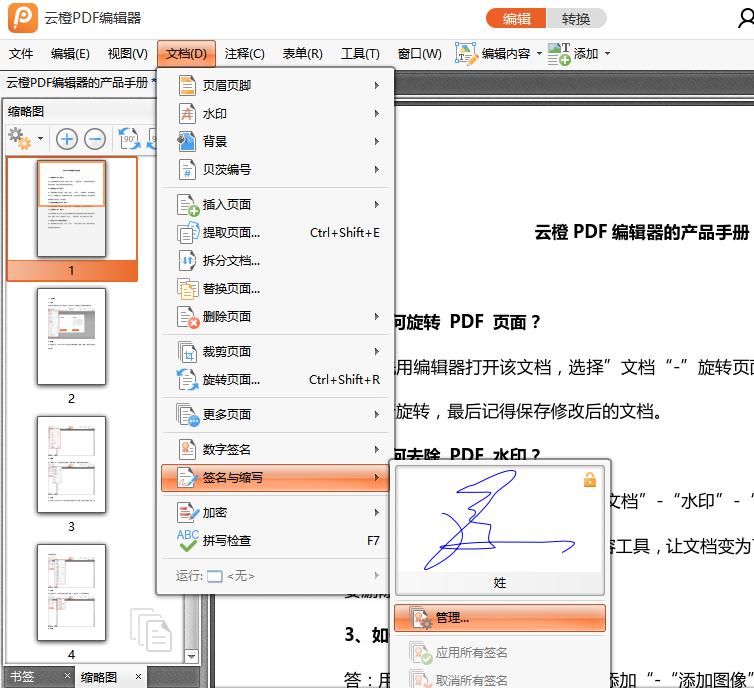Switch to 转换 mode toggle
This screenshot has width=754, height=688.
[576, 19]
